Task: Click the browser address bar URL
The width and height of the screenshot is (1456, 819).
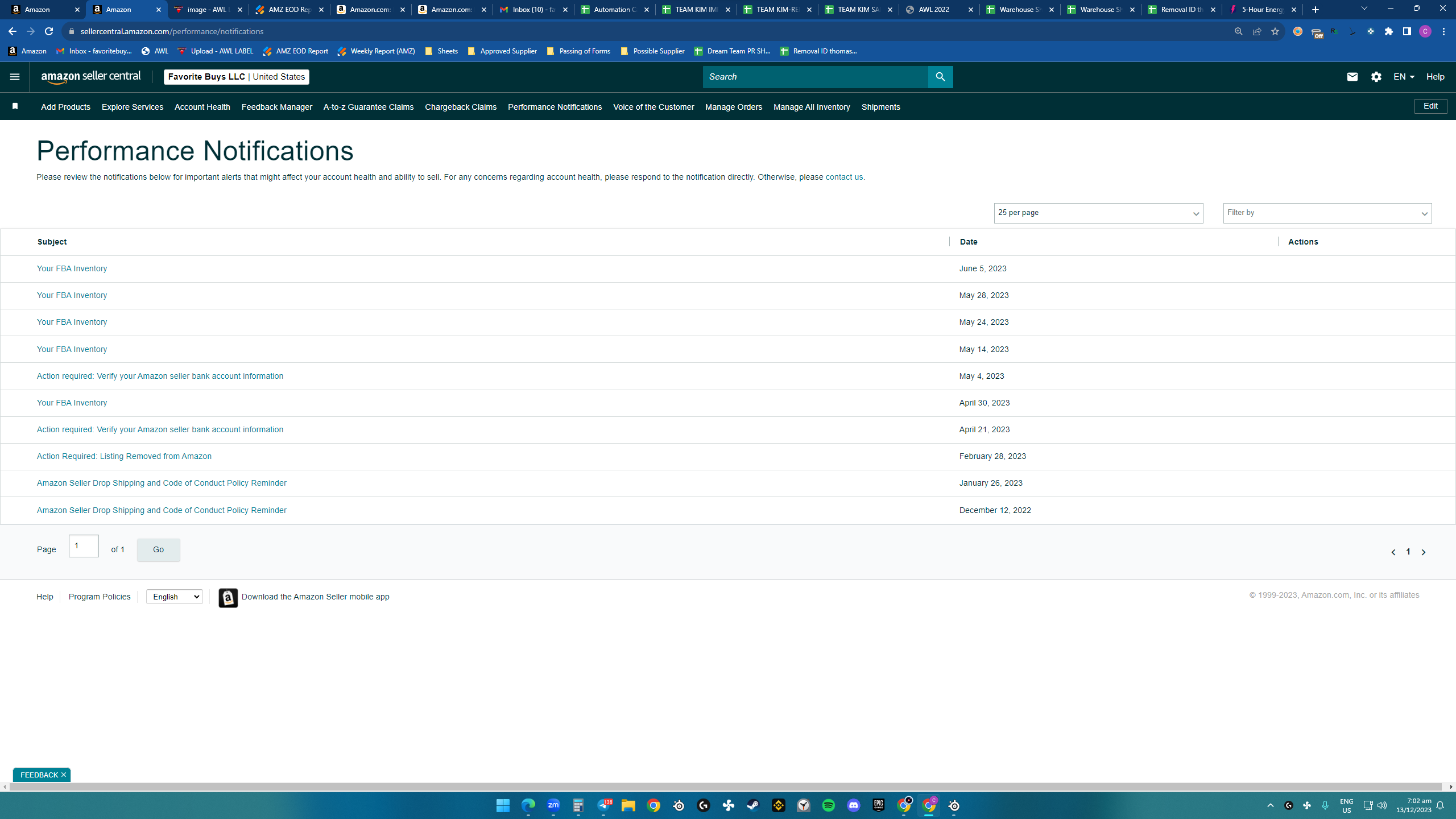Action: (172, 31)
